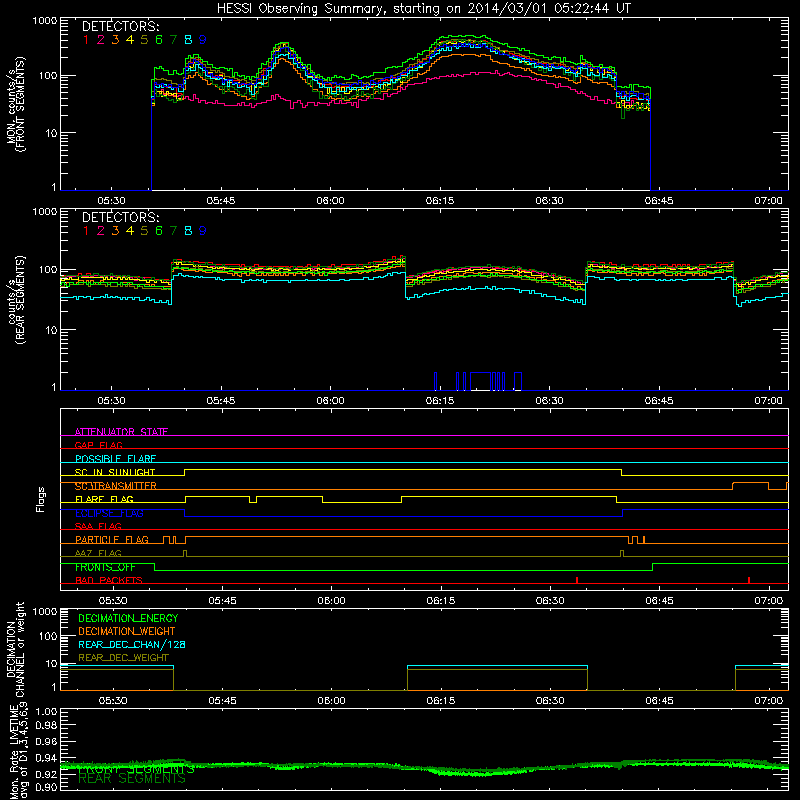This screenshot has width=800, height=800.
Task: Click the DECIMATION_ENERGY legend entry
Action: (128, 618)
